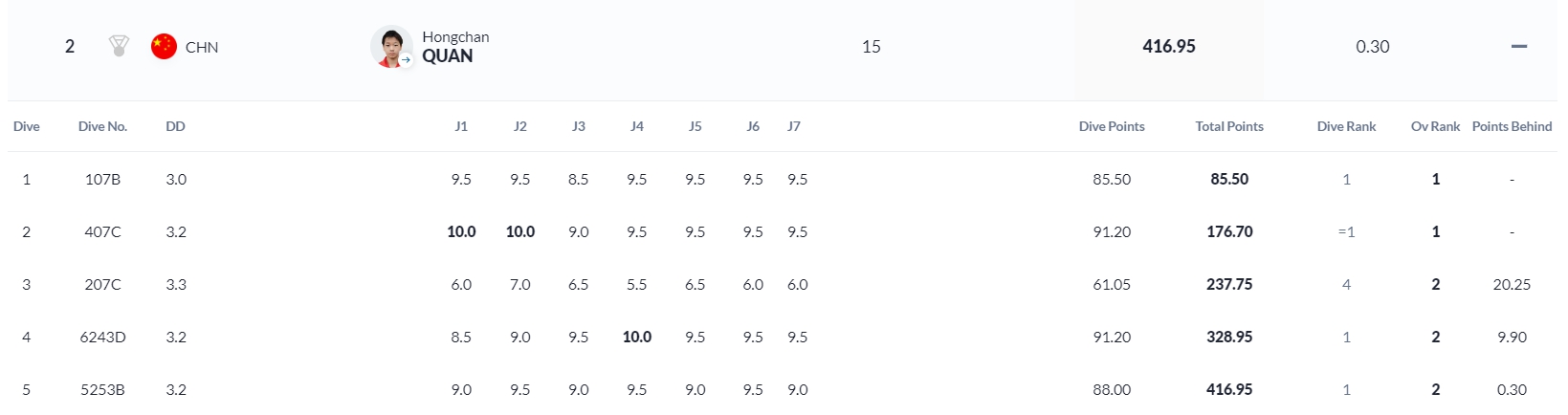Click the Dive No. column header
This screenshot has height=415, width=1568.
[x=102, y=126]
